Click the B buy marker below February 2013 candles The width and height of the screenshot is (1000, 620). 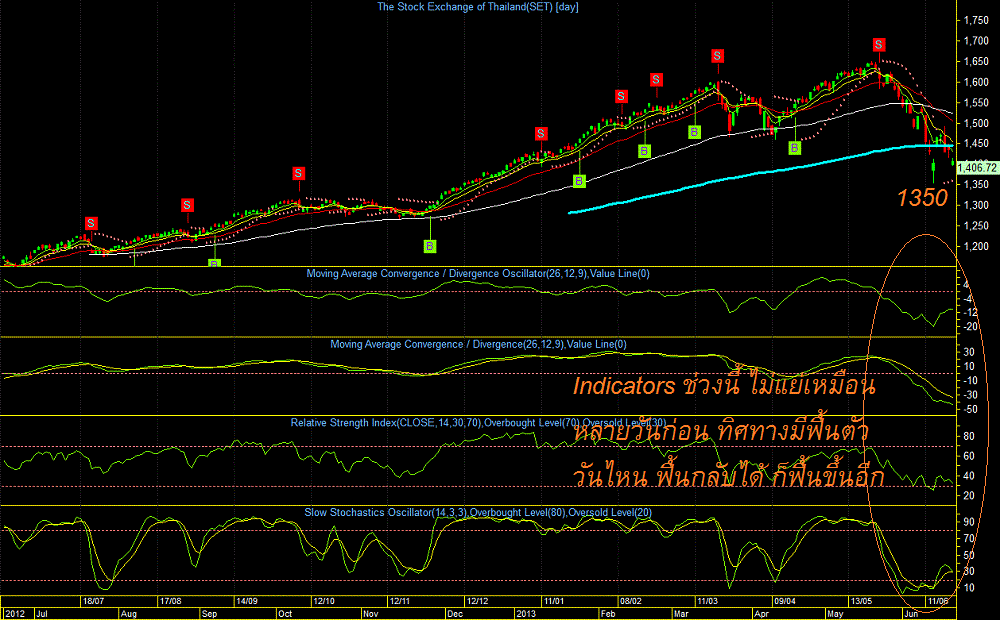pyautogui.click(x=645, y=151)
